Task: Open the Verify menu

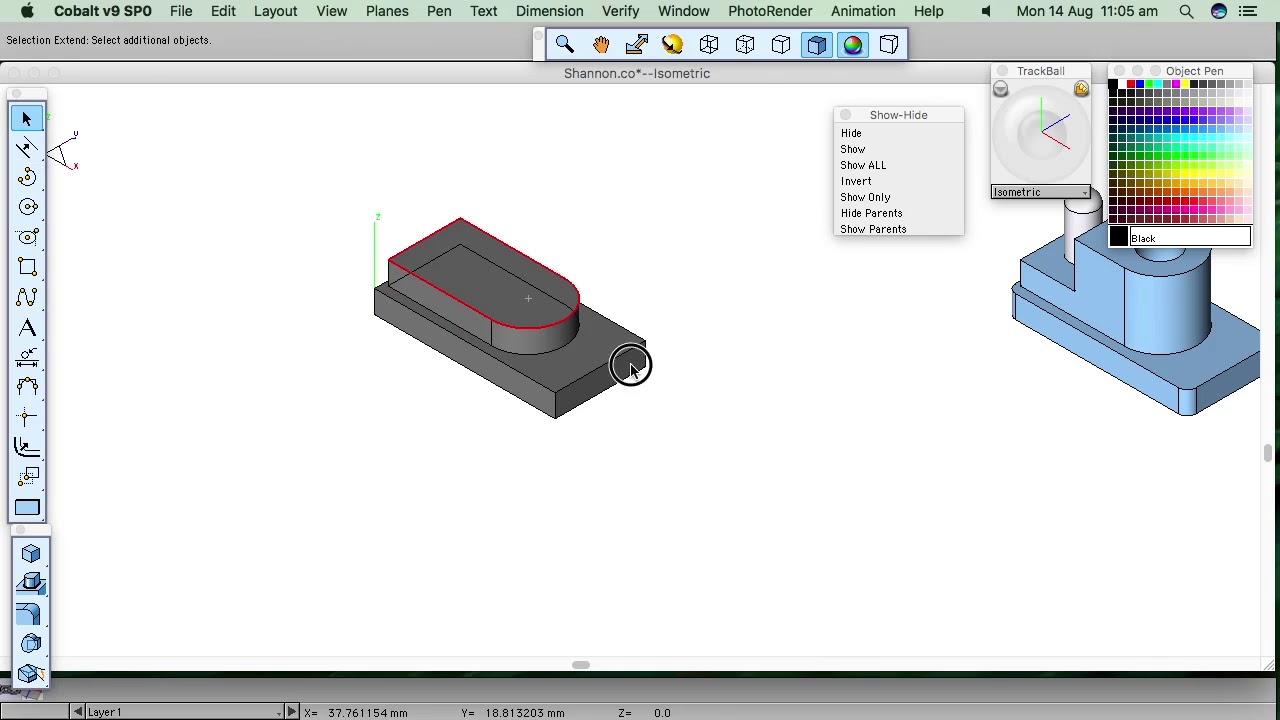Action: 620,11
